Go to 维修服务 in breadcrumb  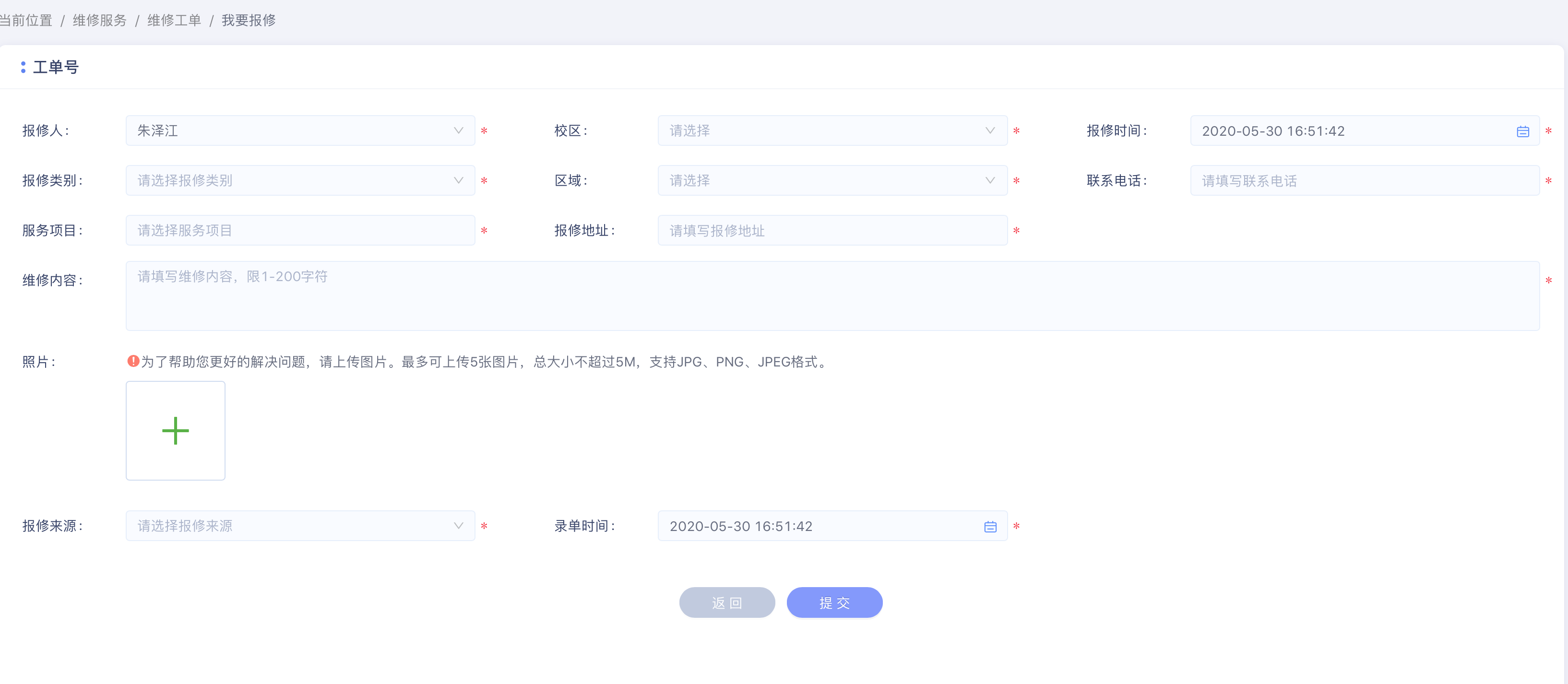100,20
